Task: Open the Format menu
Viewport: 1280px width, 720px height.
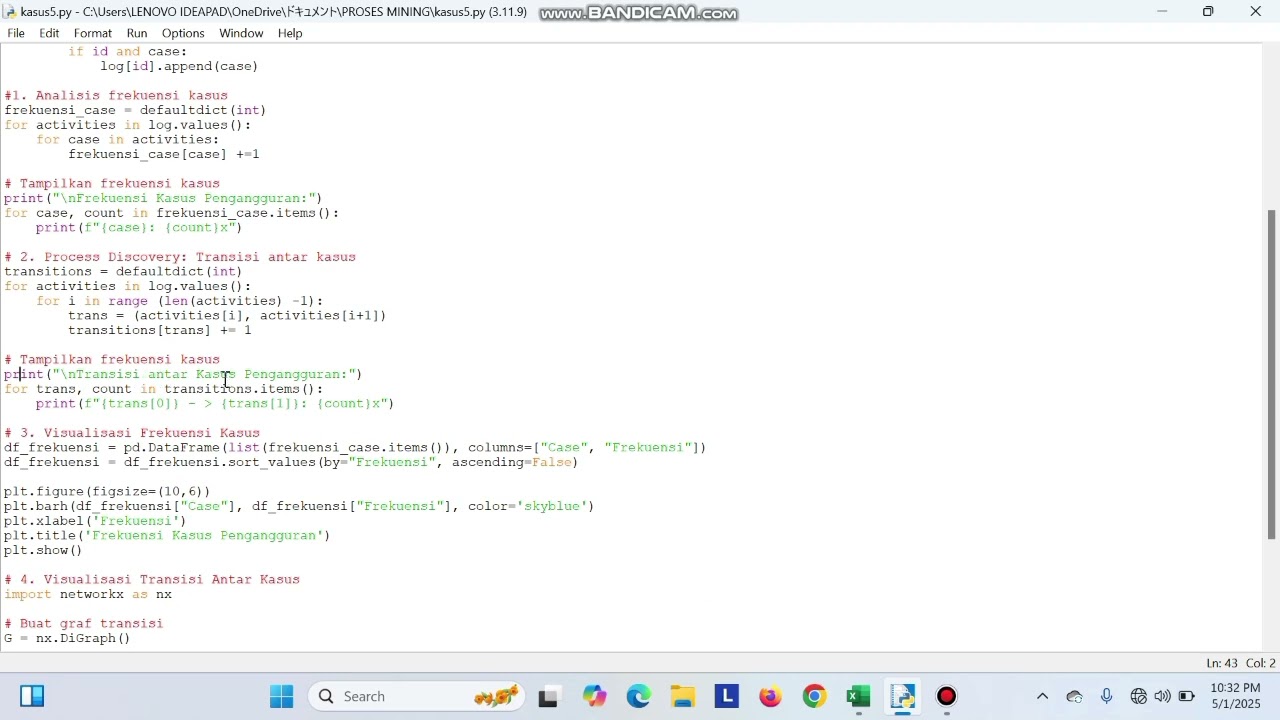Action: coord(93,33)
